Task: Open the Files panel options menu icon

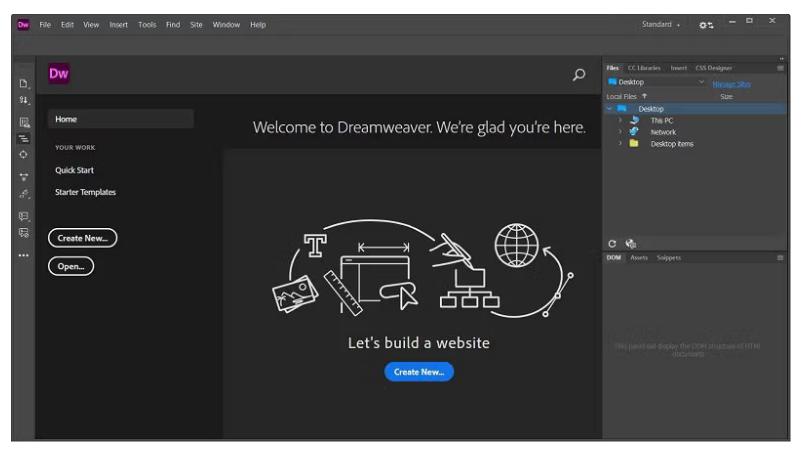Action: [x=780, y=68]
